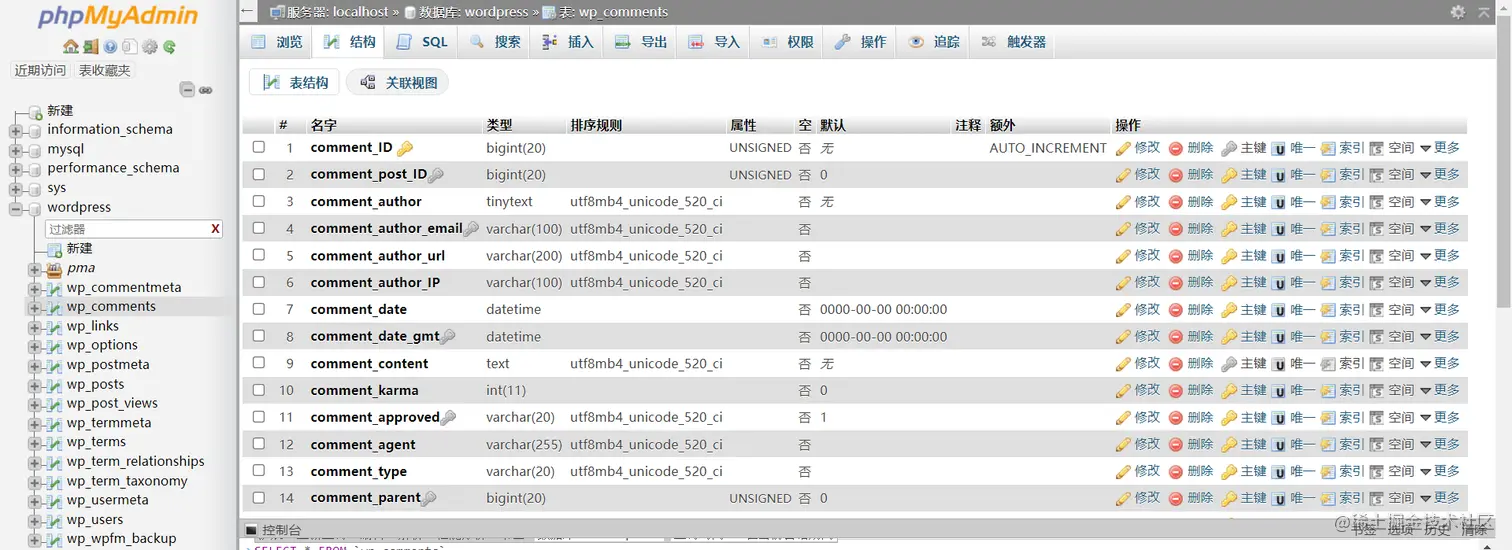The width and height of the screenshot is (1512, 550).
Task: Expand the wp_users table node
Action: pyautogui.click(x=35, y=520)
